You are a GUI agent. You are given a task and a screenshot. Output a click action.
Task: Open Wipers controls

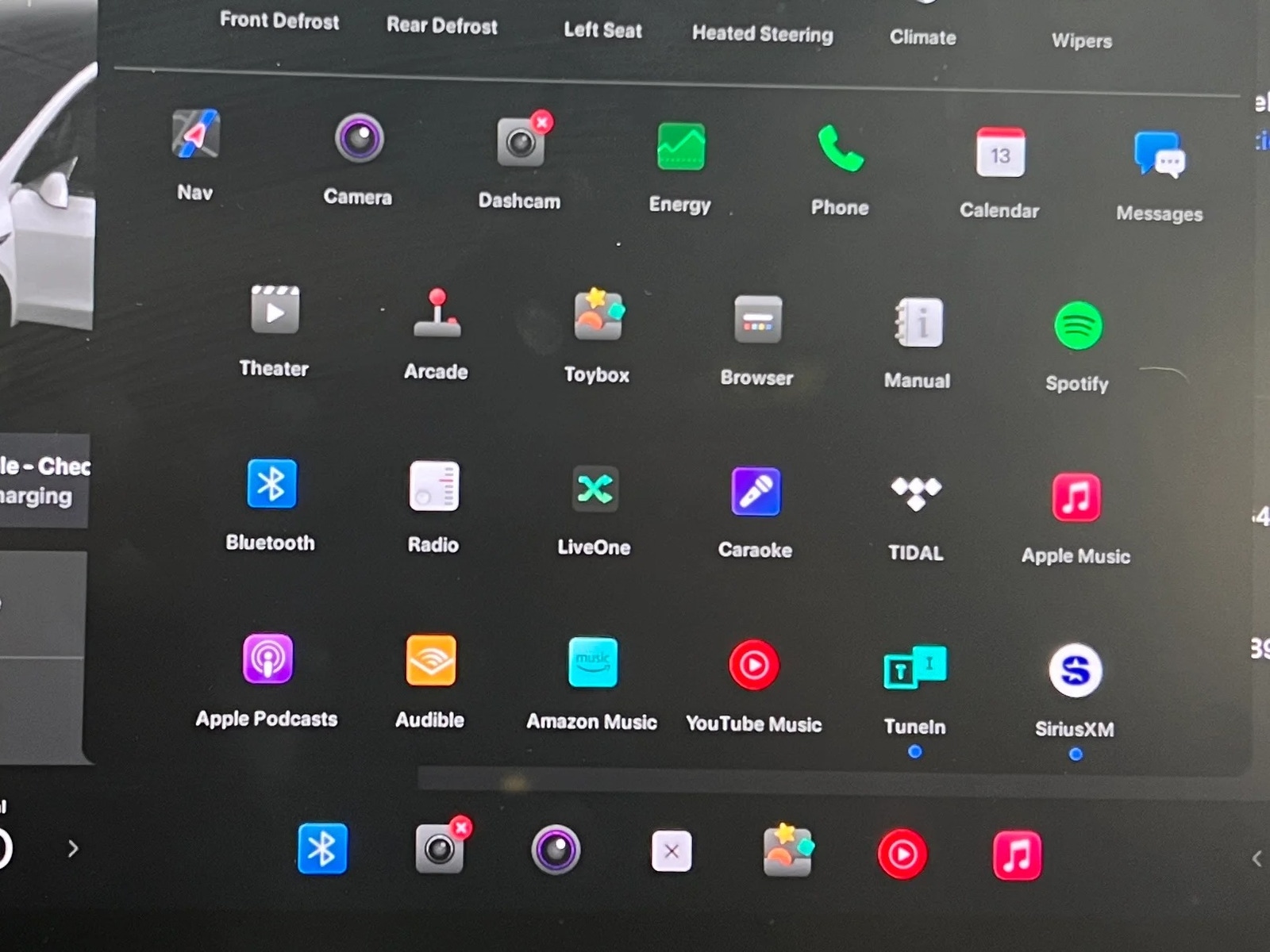pyautogui.click(x=1081, y=41)
